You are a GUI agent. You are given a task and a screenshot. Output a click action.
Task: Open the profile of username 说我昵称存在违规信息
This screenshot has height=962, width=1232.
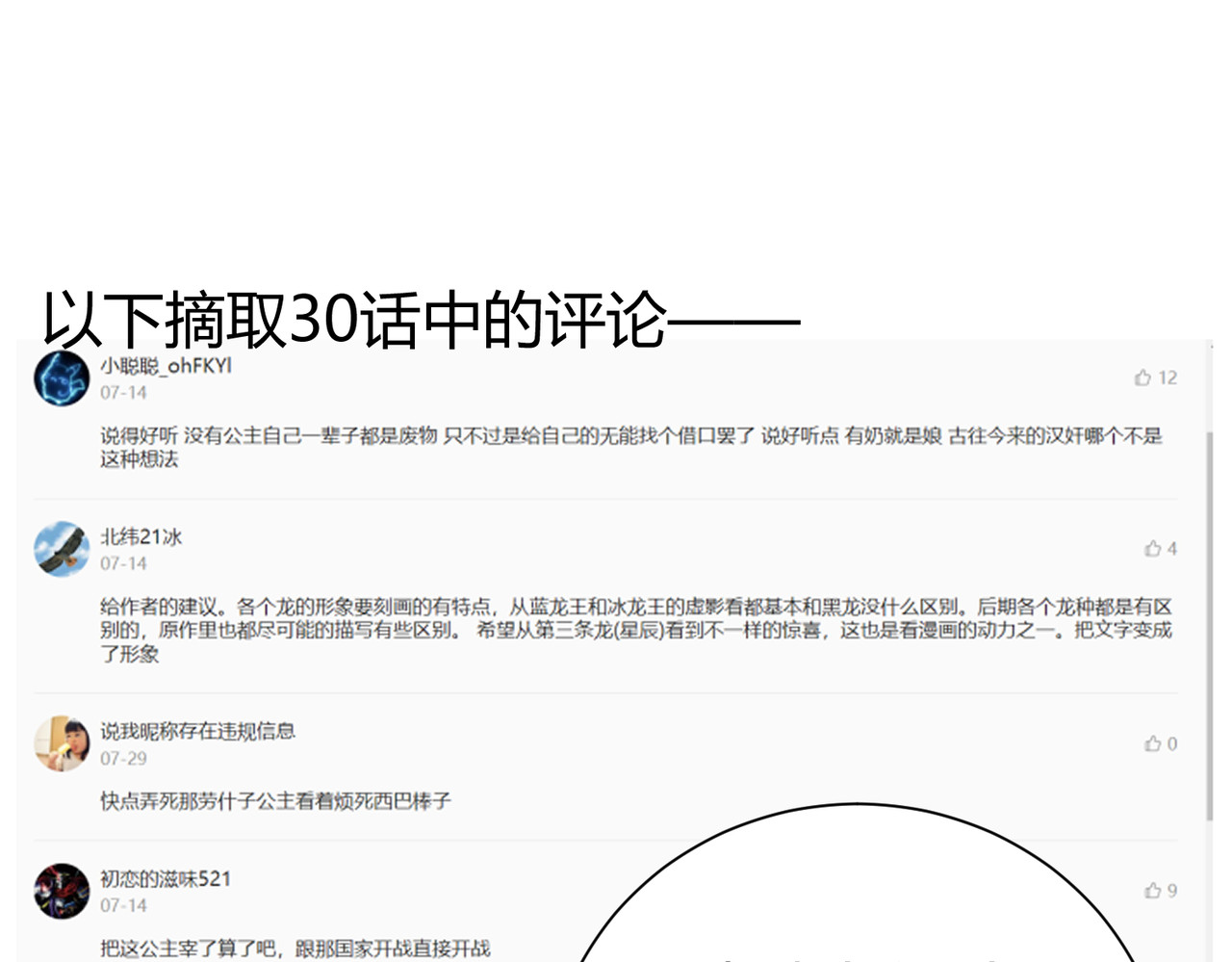tap(197, 731)
